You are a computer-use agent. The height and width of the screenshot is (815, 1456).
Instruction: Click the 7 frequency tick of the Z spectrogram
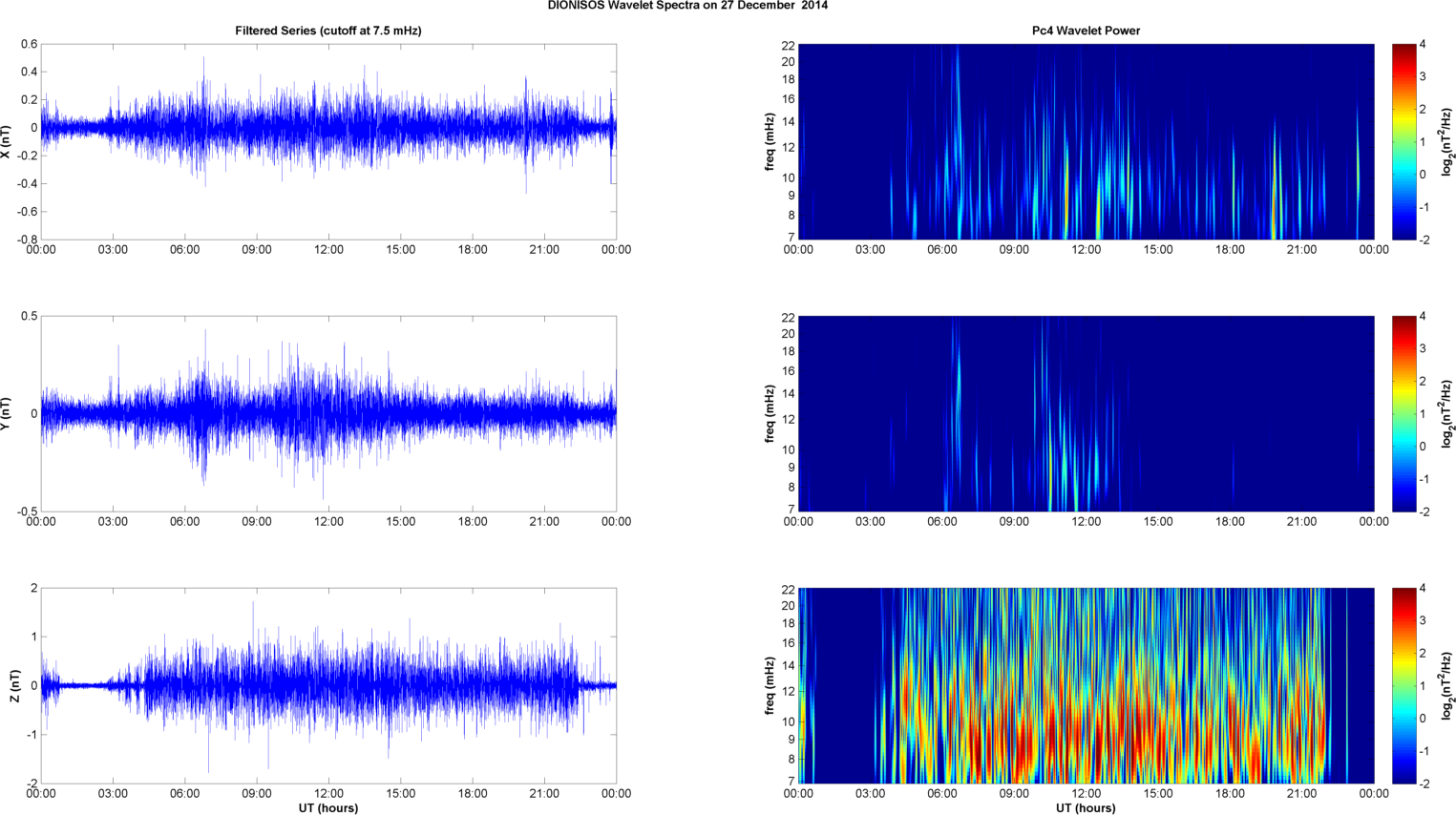791,781
